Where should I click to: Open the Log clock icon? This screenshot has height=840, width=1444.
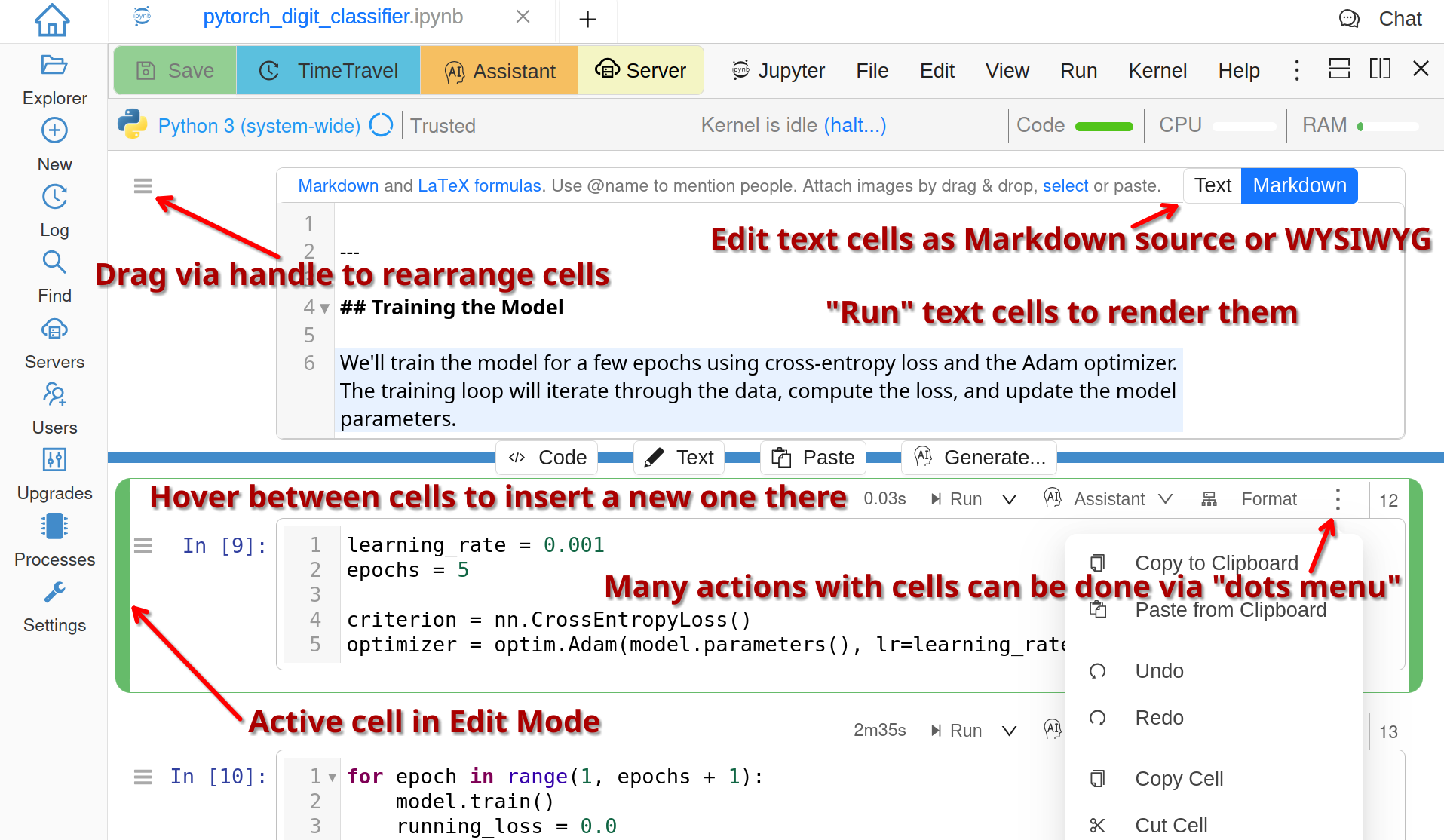coord(54,198)
